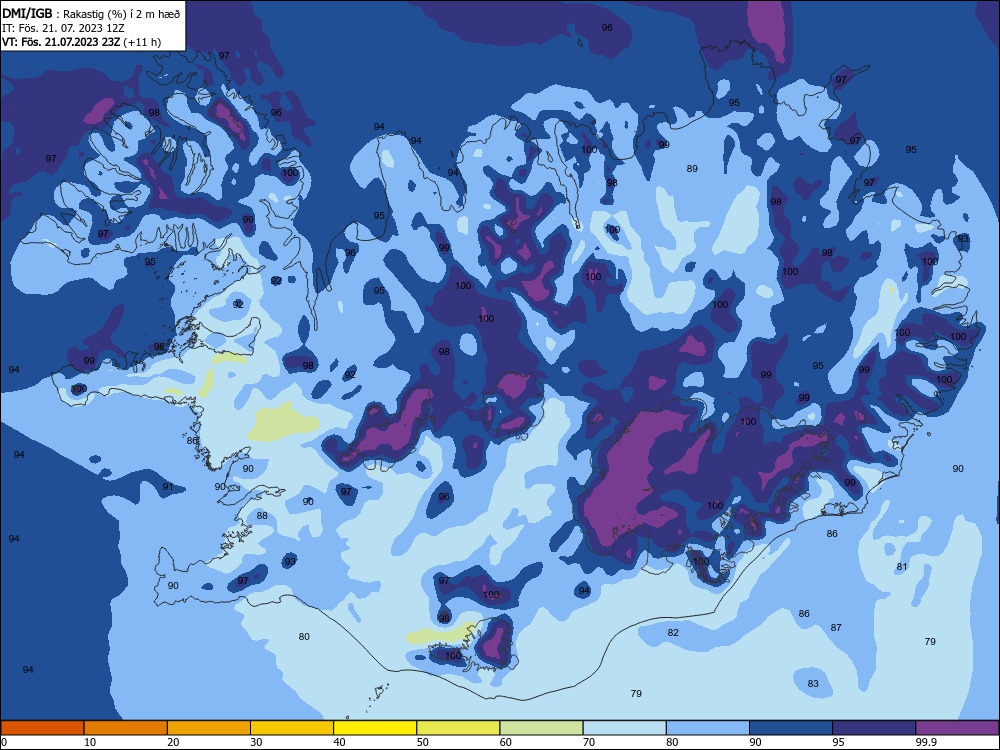Click the legend tick label 20
1000x750 pixels.
(173, 742)
